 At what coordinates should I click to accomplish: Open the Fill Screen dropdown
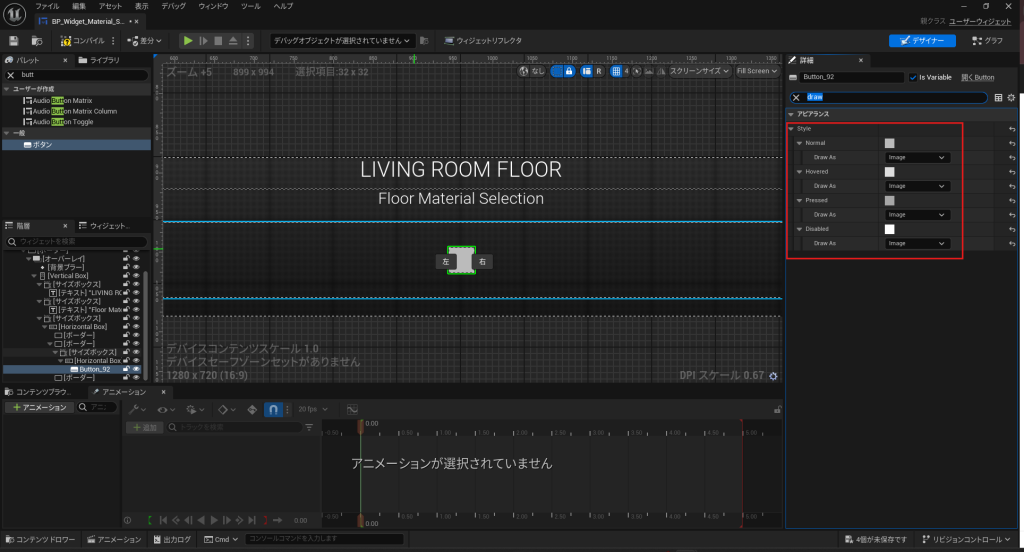point(755,71)
